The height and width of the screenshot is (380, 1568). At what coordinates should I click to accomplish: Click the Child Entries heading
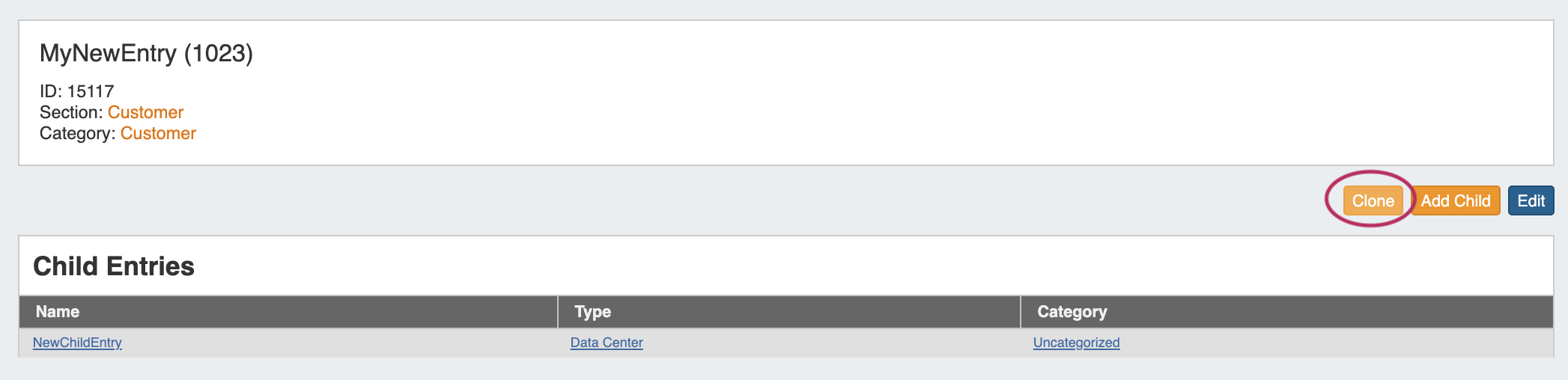114,266
